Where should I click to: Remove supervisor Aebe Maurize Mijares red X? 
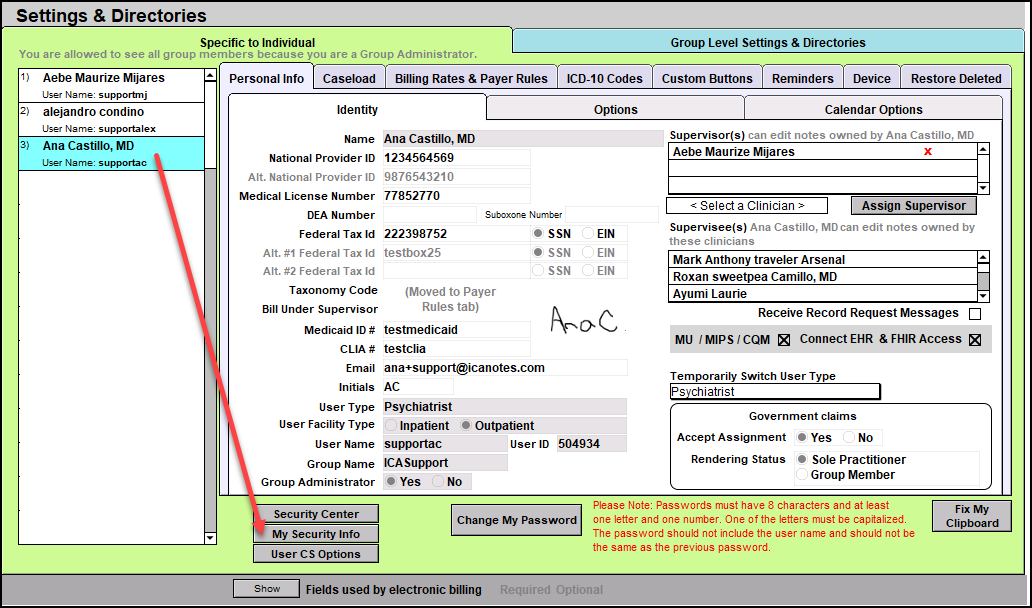coord(928,152)
